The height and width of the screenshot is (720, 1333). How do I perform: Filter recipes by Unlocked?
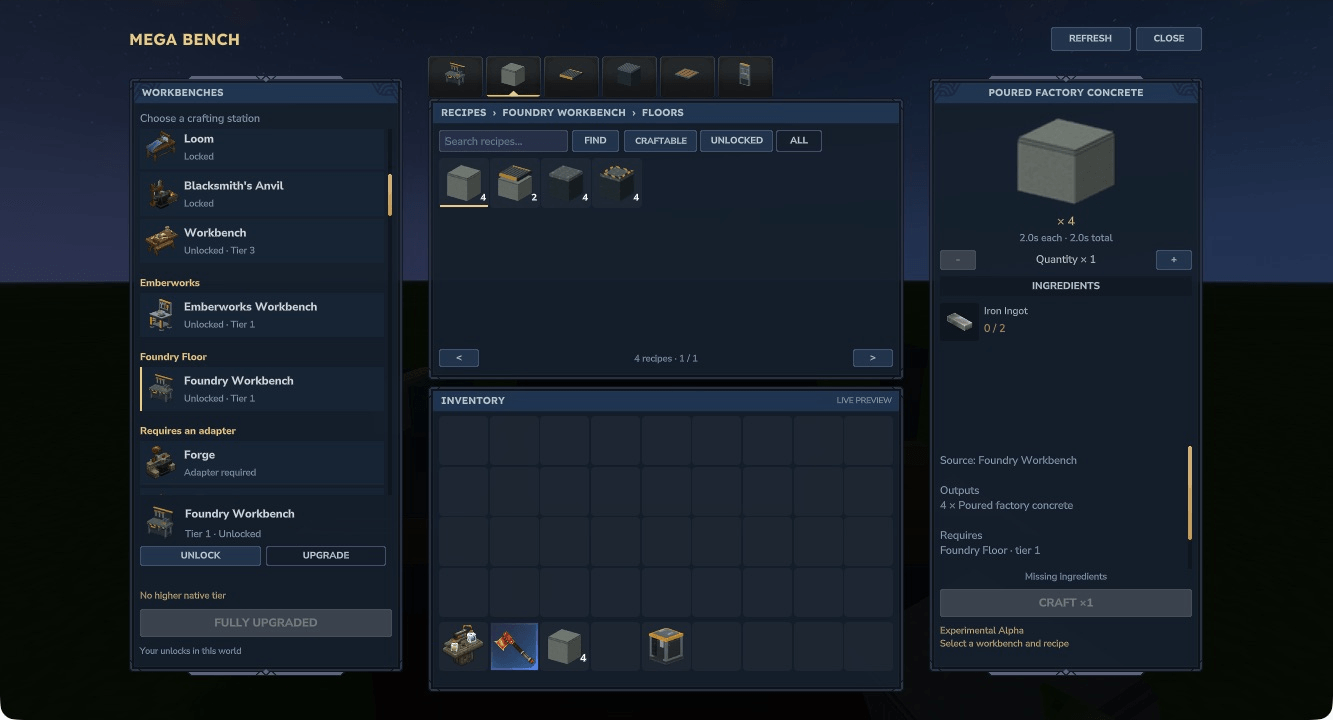click(737, 141)
